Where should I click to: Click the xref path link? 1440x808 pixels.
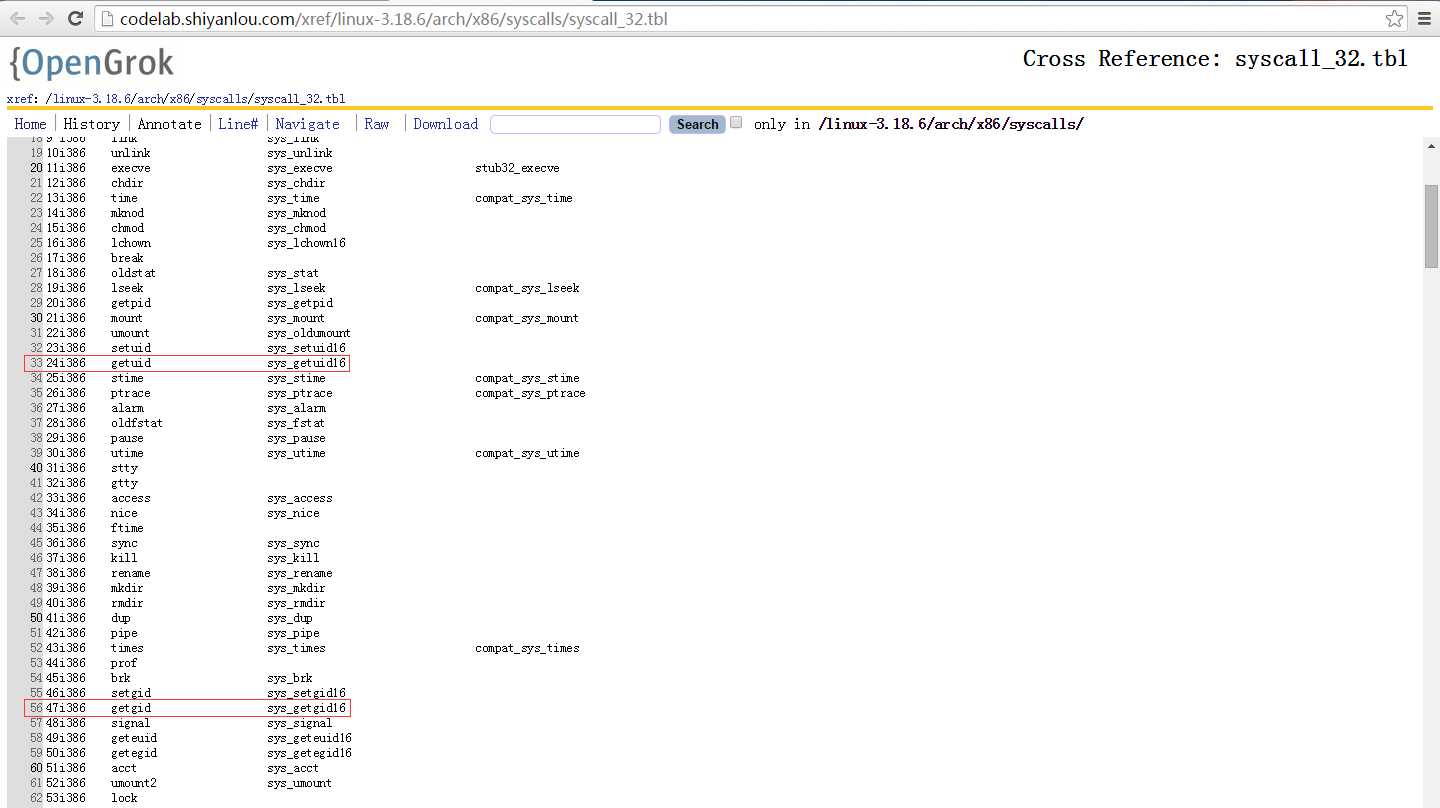pos(196,99)
